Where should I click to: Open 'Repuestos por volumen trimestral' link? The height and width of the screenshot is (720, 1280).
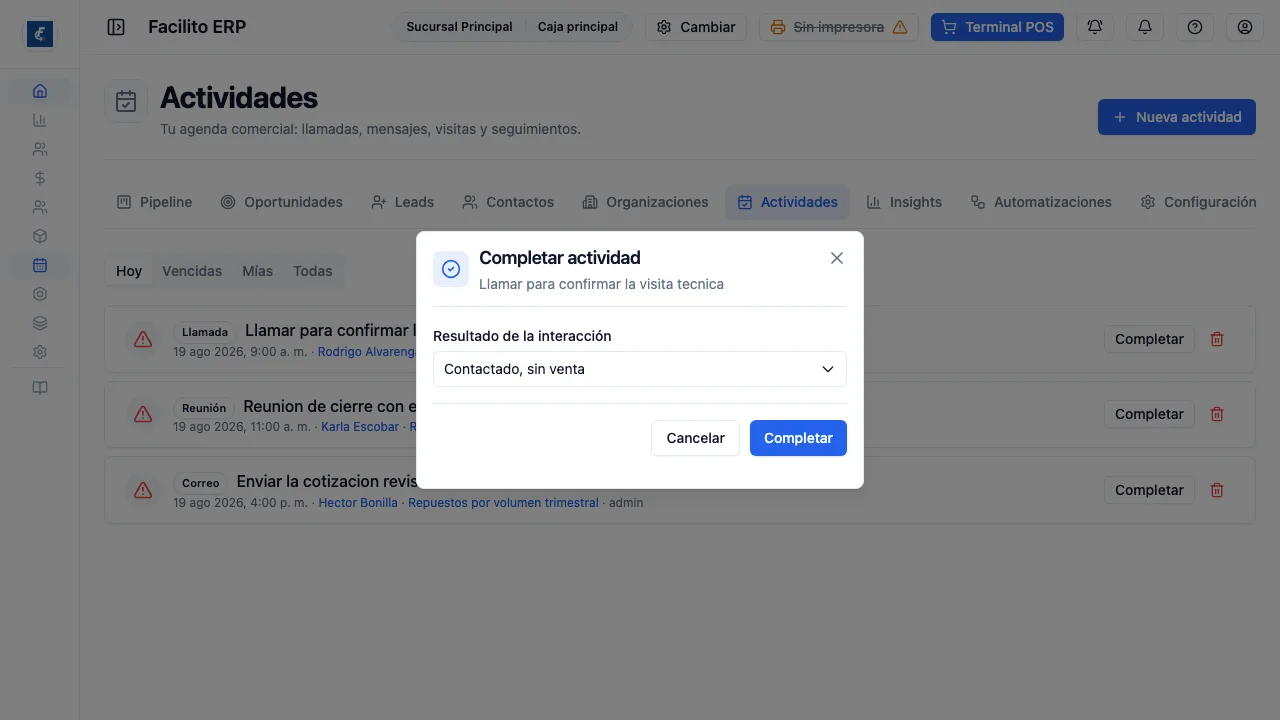[503, 503]
